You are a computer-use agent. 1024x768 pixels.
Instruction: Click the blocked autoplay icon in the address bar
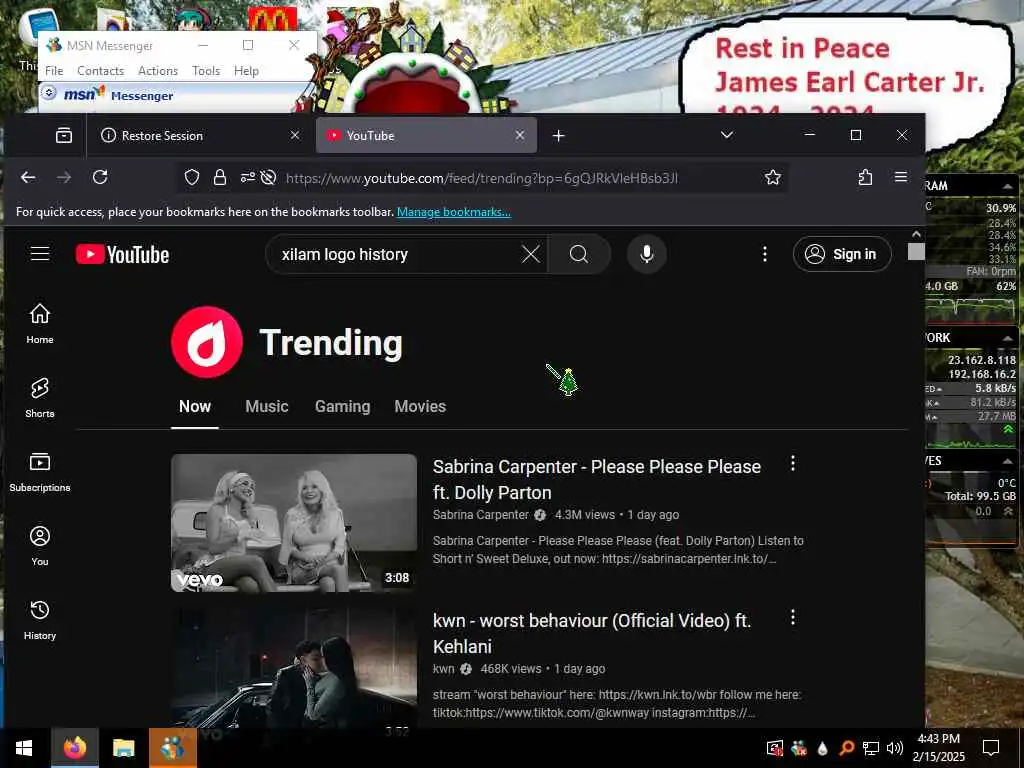[x=268, y=178]
